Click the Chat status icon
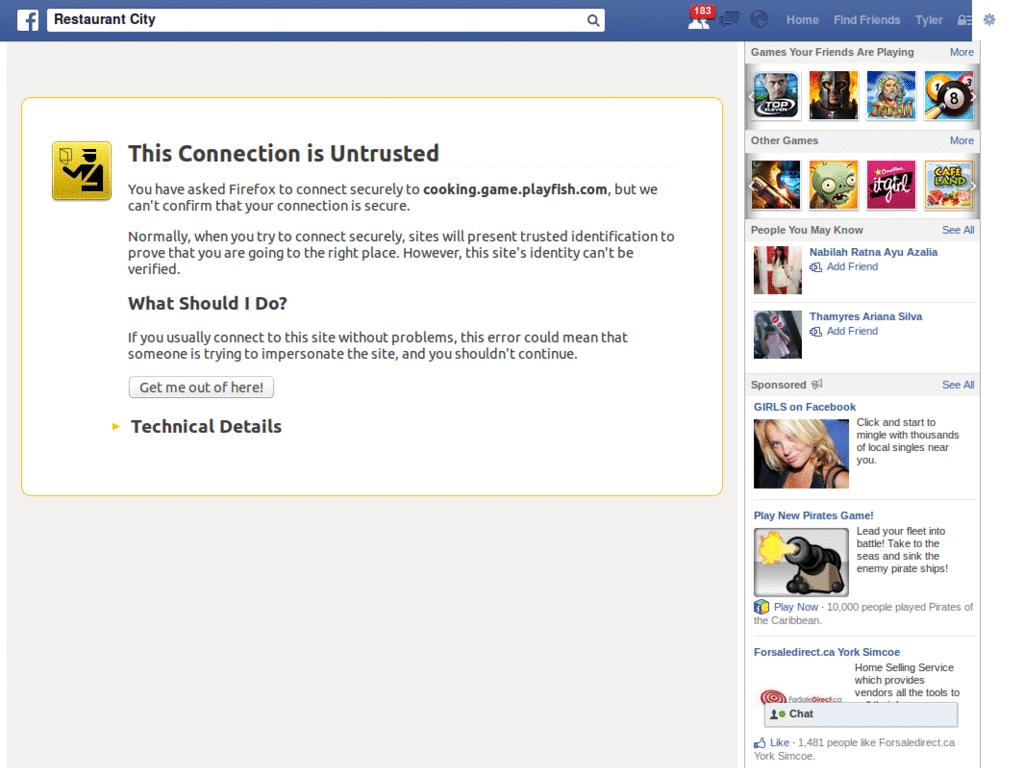 coord(777,714)
